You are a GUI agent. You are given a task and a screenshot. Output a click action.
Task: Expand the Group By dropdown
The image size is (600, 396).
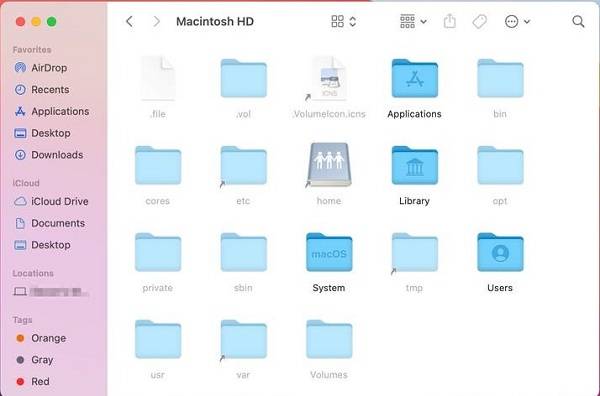413,21
